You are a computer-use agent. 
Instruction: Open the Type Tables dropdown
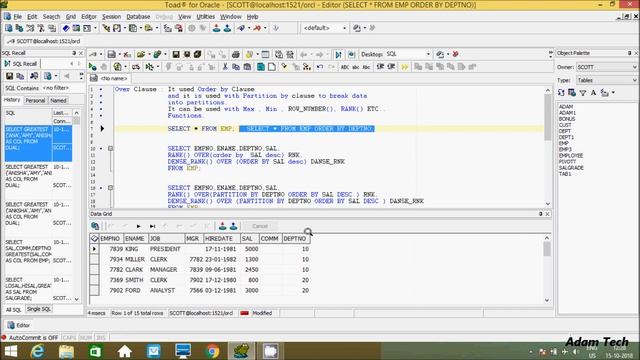[x=634, y=80]
